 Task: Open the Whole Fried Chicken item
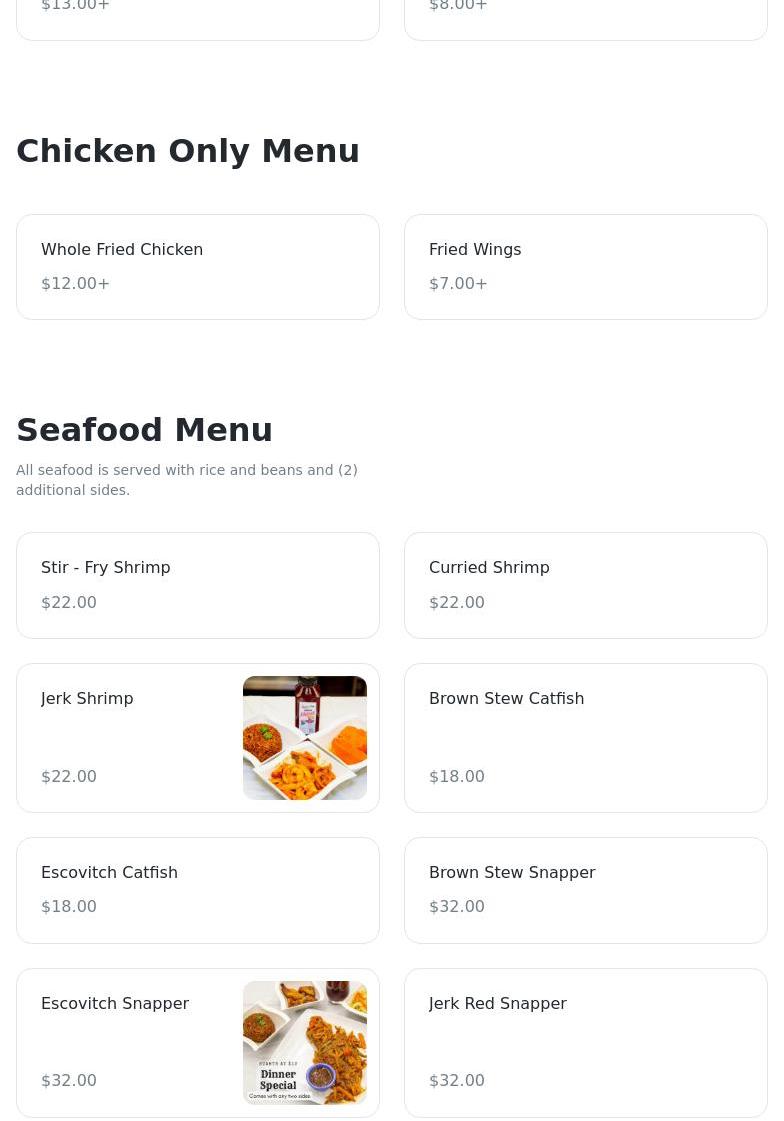[198, 266]
